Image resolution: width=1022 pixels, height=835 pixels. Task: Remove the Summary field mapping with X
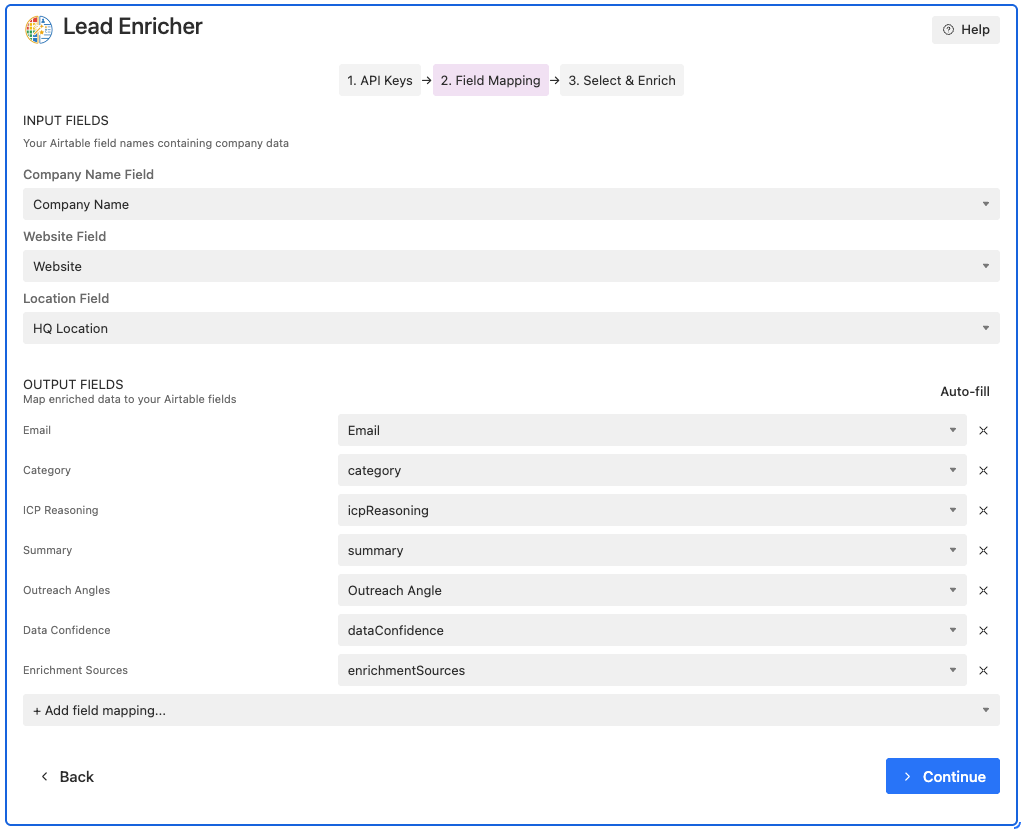(983, 550)
